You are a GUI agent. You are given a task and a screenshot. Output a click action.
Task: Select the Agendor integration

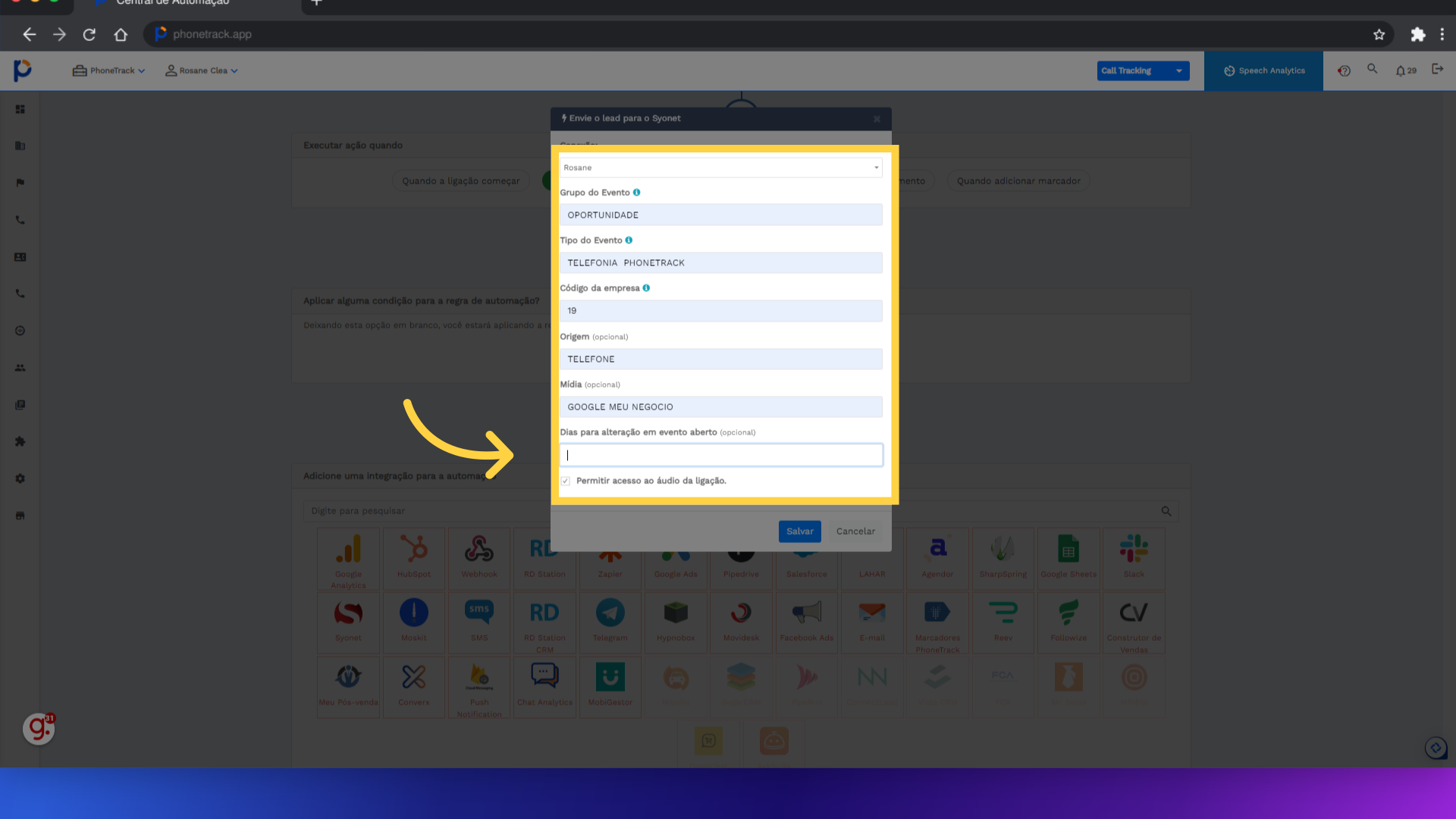(938, 560)
